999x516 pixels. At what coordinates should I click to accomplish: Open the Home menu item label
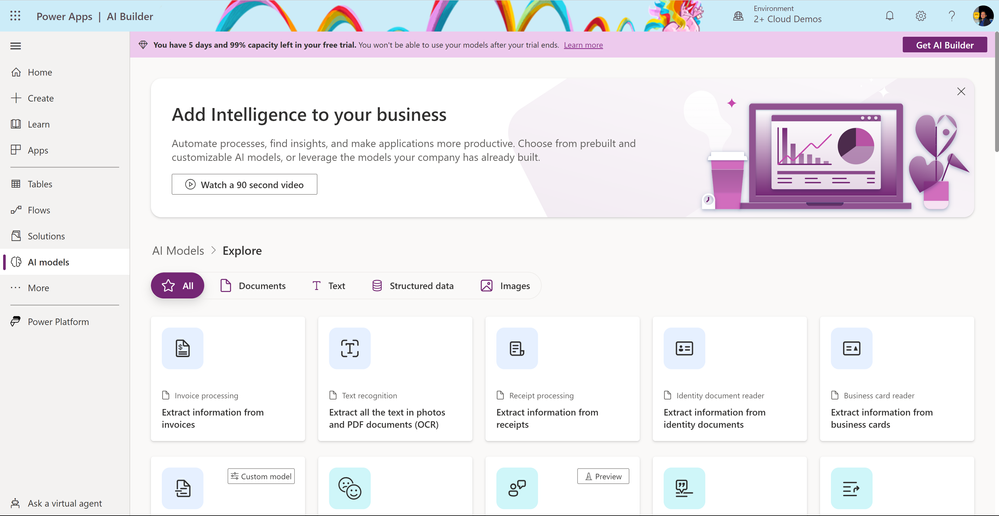pyautogui.click(x=40, y=73)
